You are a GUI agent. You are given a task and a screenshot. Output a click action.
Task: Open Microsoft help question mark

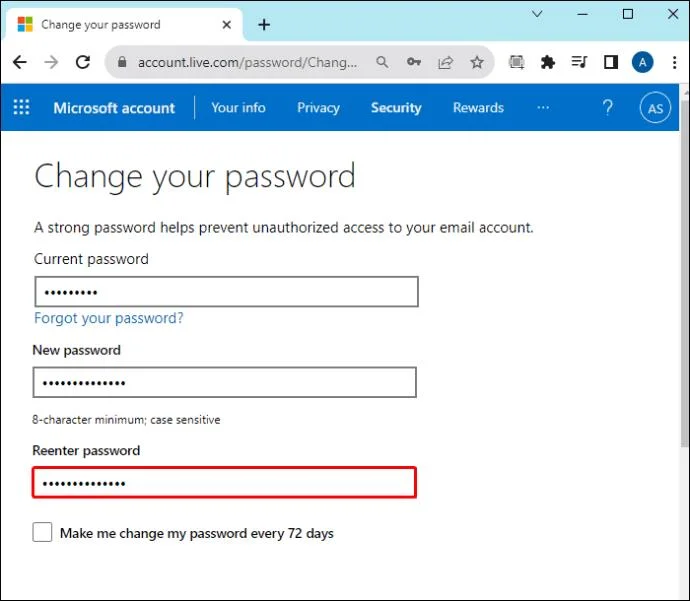pyautogui.click(x=608, y=107)
